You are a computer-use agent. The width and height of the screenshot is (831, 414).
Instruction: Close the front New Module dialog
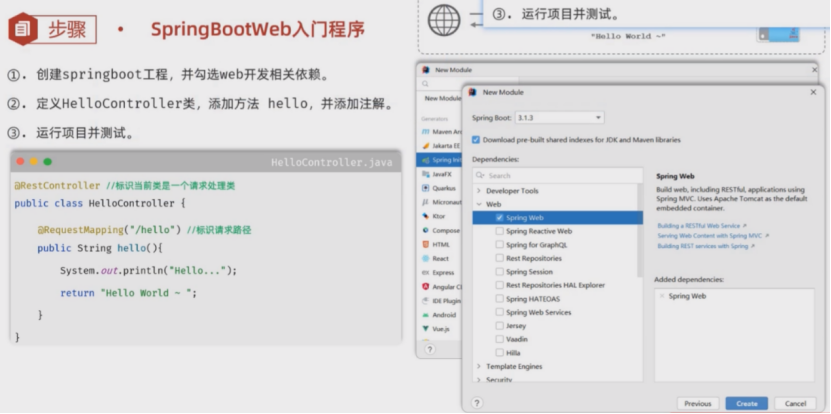[x=814, y=92]
